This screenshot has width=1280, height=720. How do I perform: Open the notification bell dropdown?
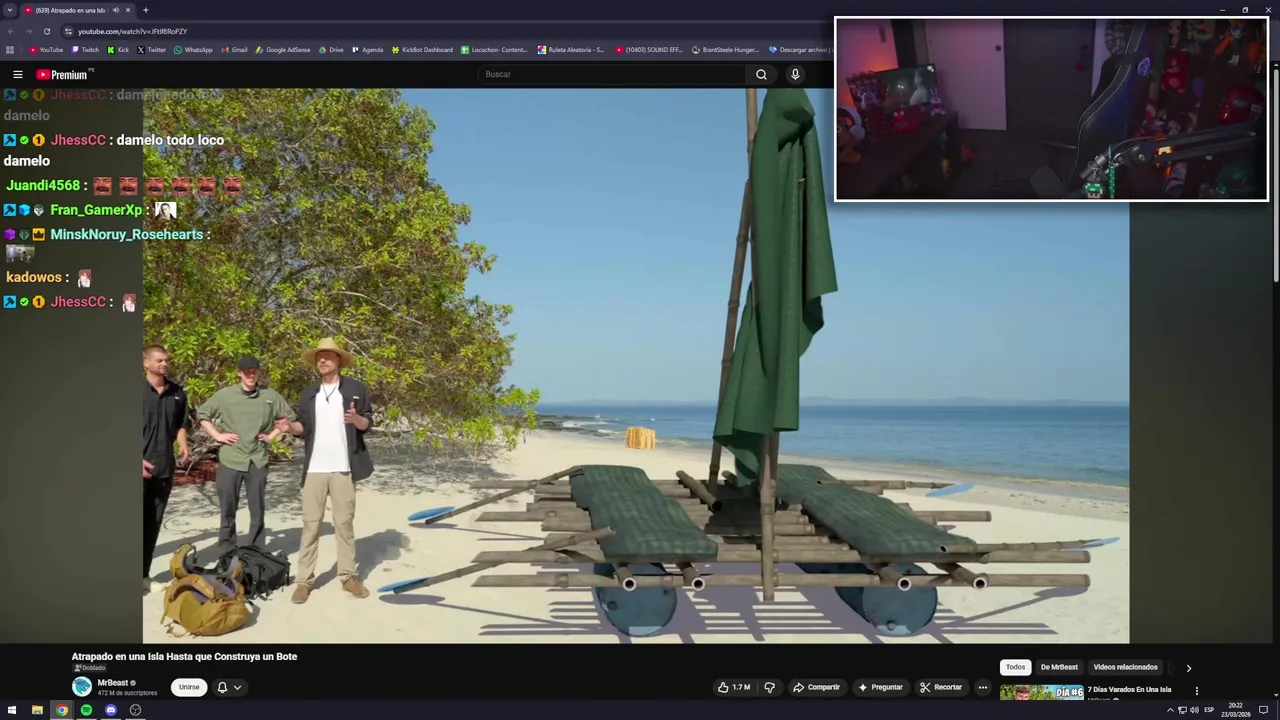pyautogui.click(x=229, y=687)
